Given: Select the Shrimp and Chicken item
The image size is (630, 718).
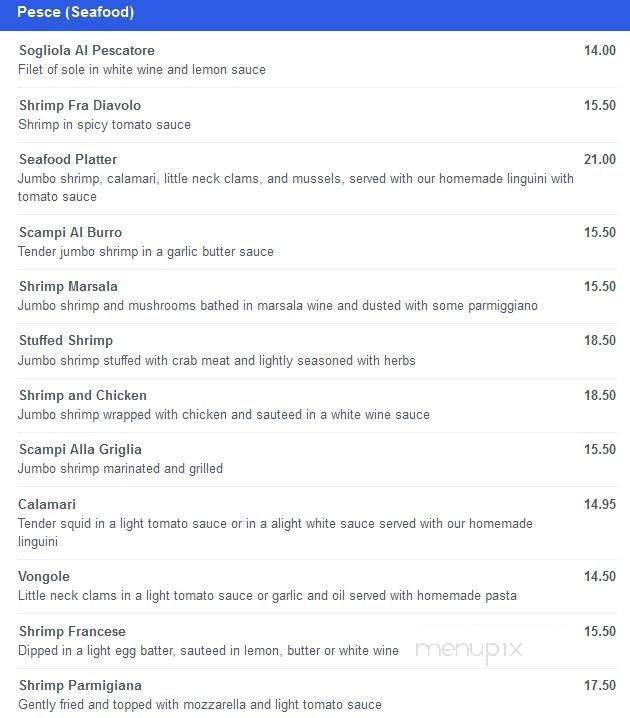Looking at the screenshot, I should pos(83,395).
